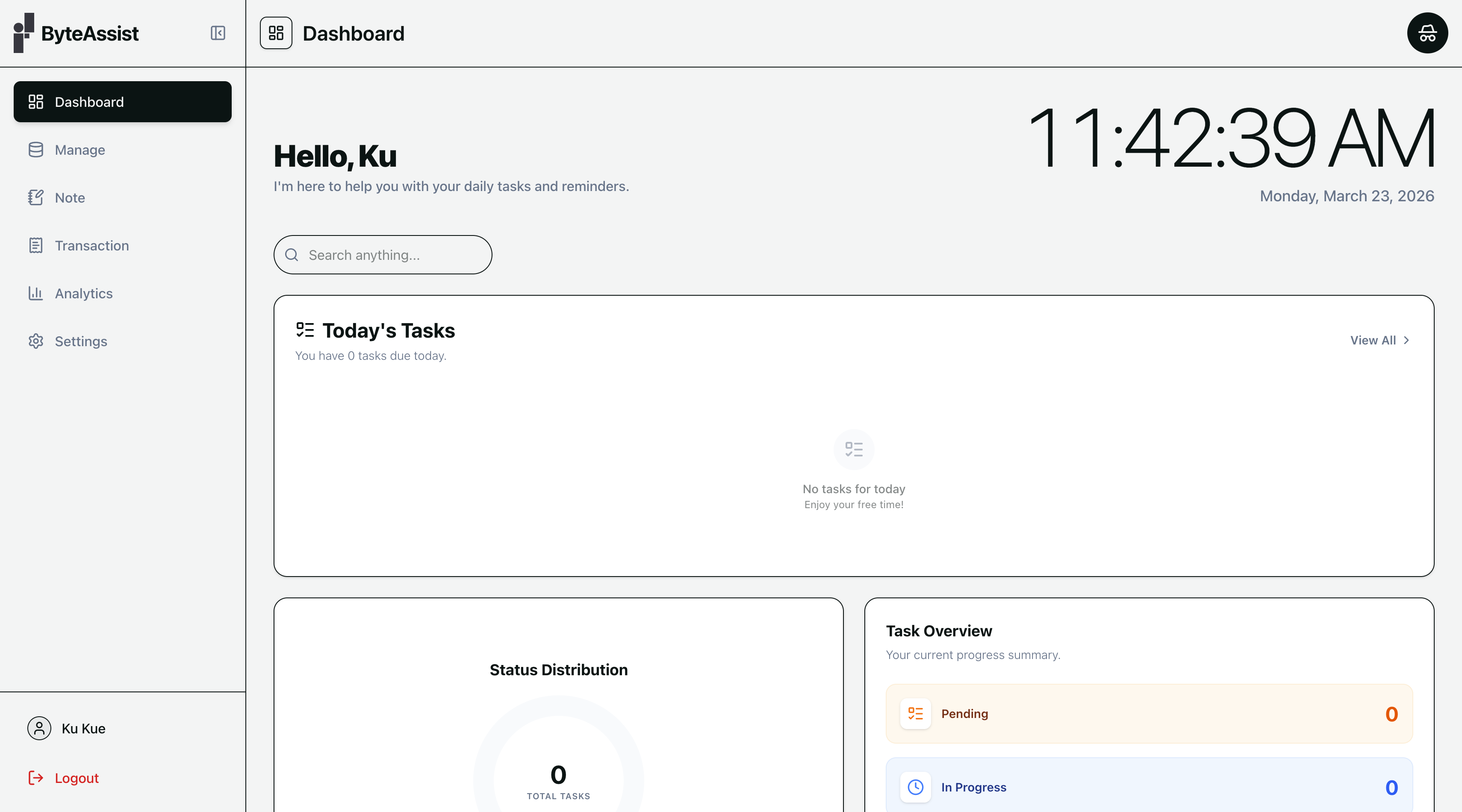
Task: Collapse the sidebar panel icon
Action: pos(218,33)
